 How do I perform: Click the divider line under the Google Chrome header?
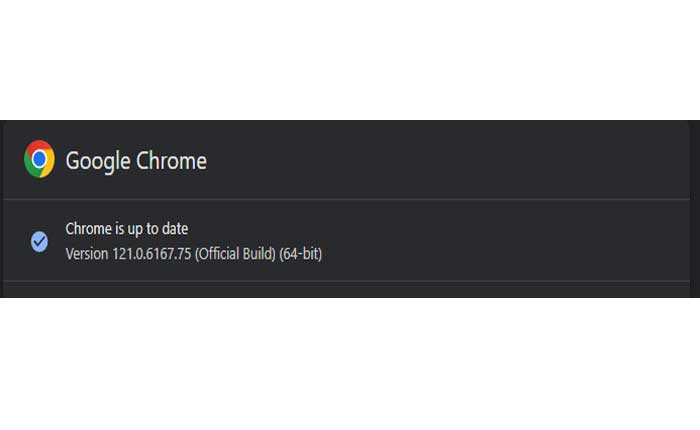pos(350,200)
